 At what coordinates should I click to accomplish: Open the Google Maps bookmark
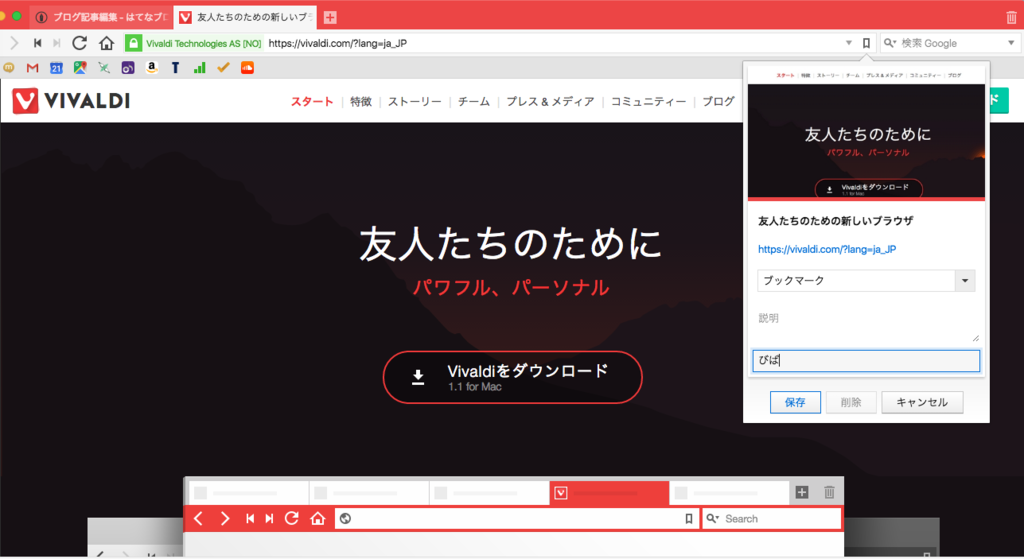[80, 67]
